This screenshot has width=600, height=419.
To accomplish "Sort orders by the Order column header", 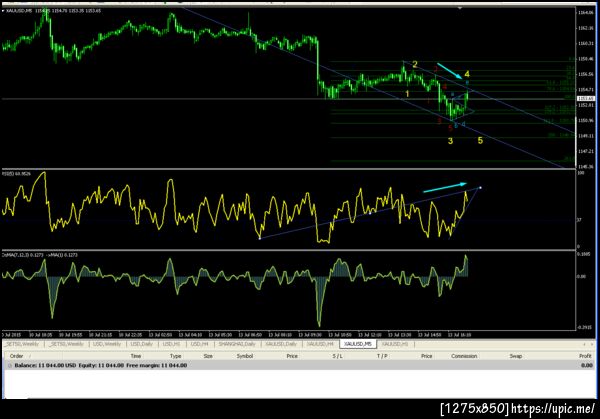I will coord(16,356).
